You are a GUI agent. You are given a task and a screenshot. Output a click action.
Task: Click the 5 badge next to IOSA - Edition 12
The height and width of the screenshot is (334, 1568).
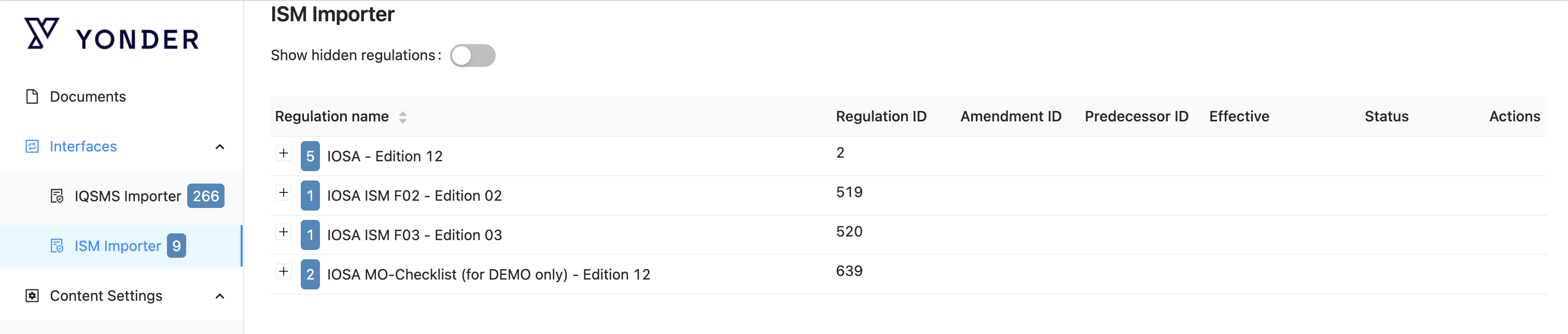(x=310, y=156)
